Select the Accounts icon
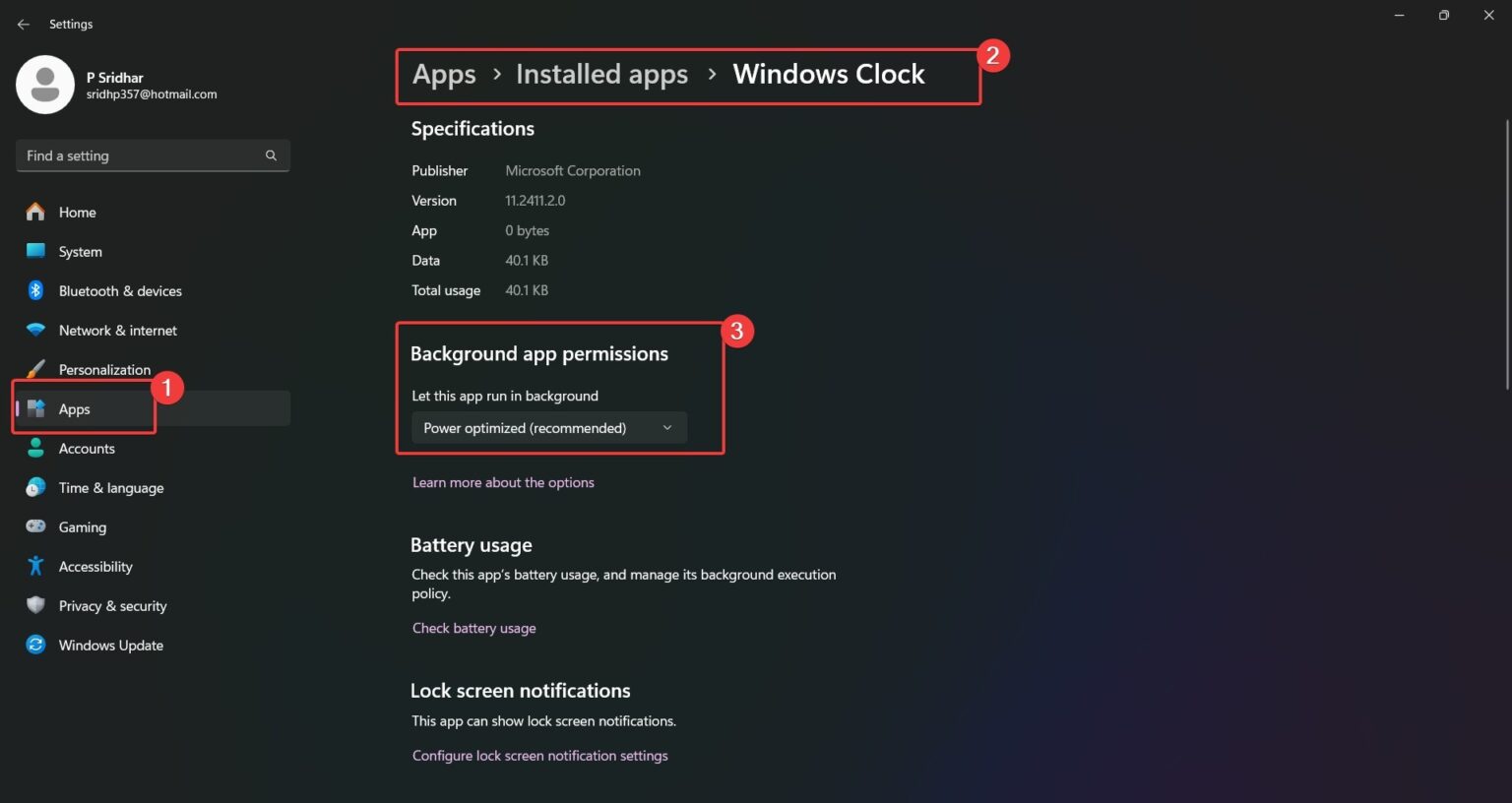Screen dimensions: 1512x803 pos(35,448)
